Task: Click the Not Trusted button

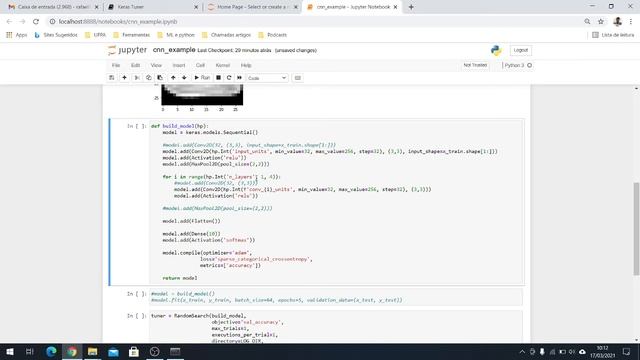Action: click(475, 65)
